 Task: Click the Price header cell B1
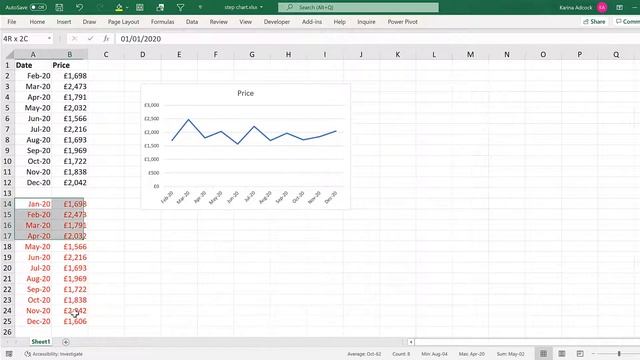(70, 65)
